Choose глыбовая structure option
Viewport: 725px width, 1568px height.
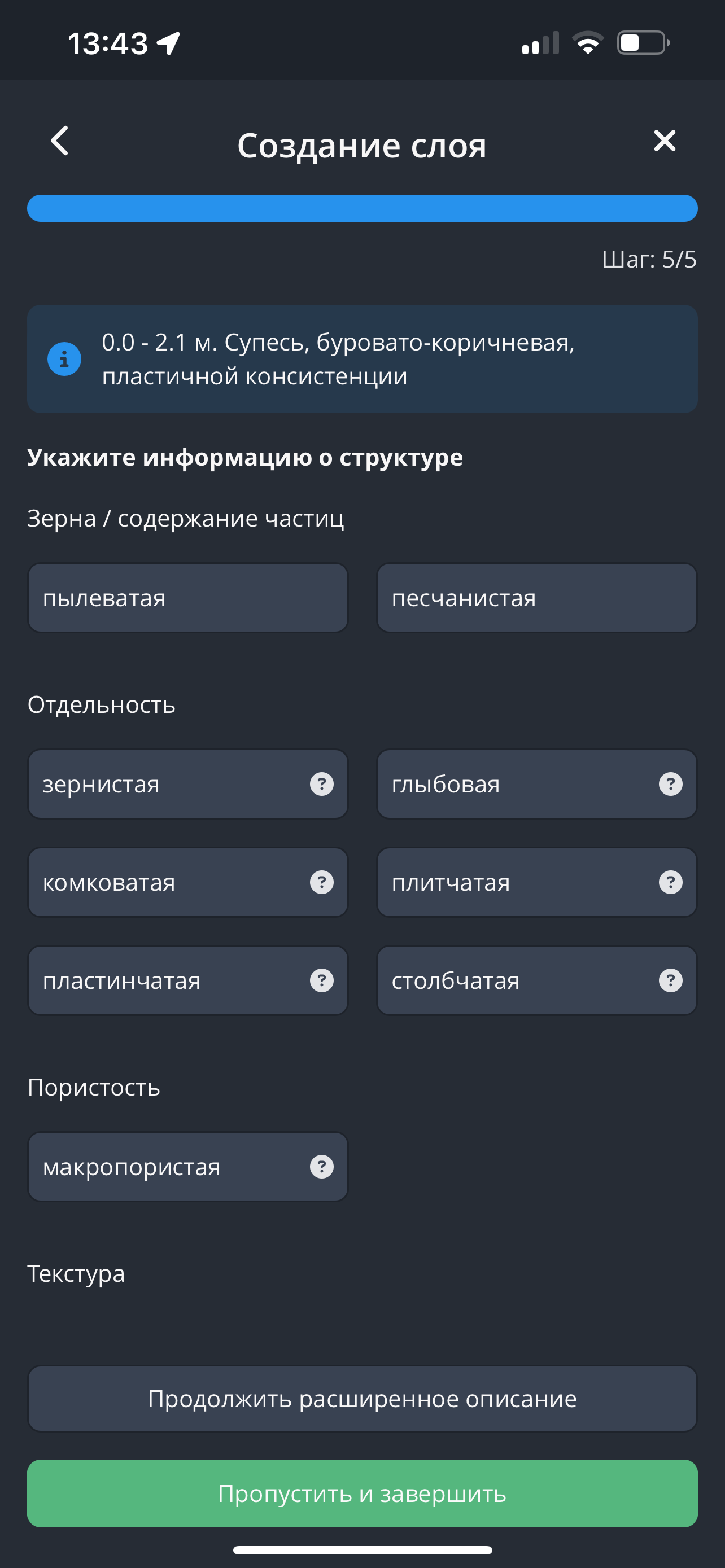coord(512,784)
